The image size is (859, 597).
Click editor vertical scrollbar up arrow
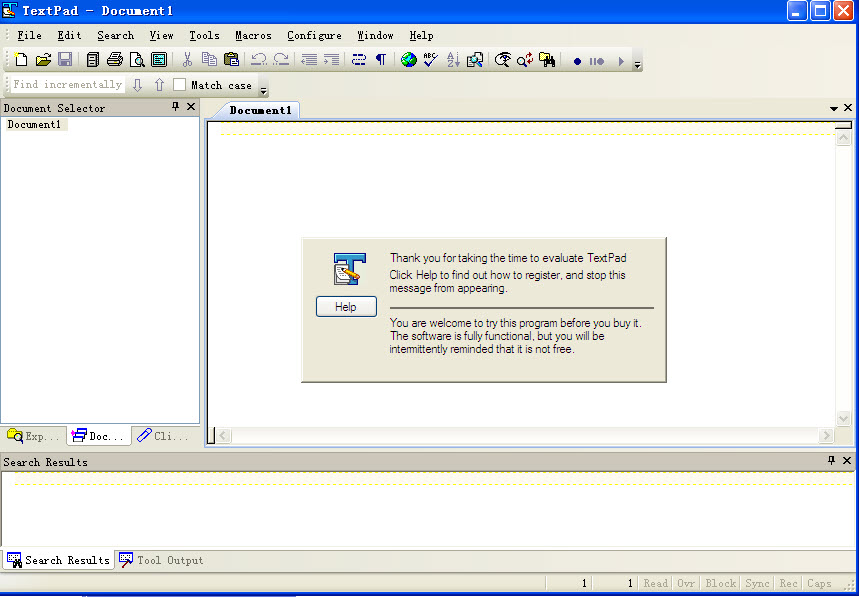pos(843,138)
